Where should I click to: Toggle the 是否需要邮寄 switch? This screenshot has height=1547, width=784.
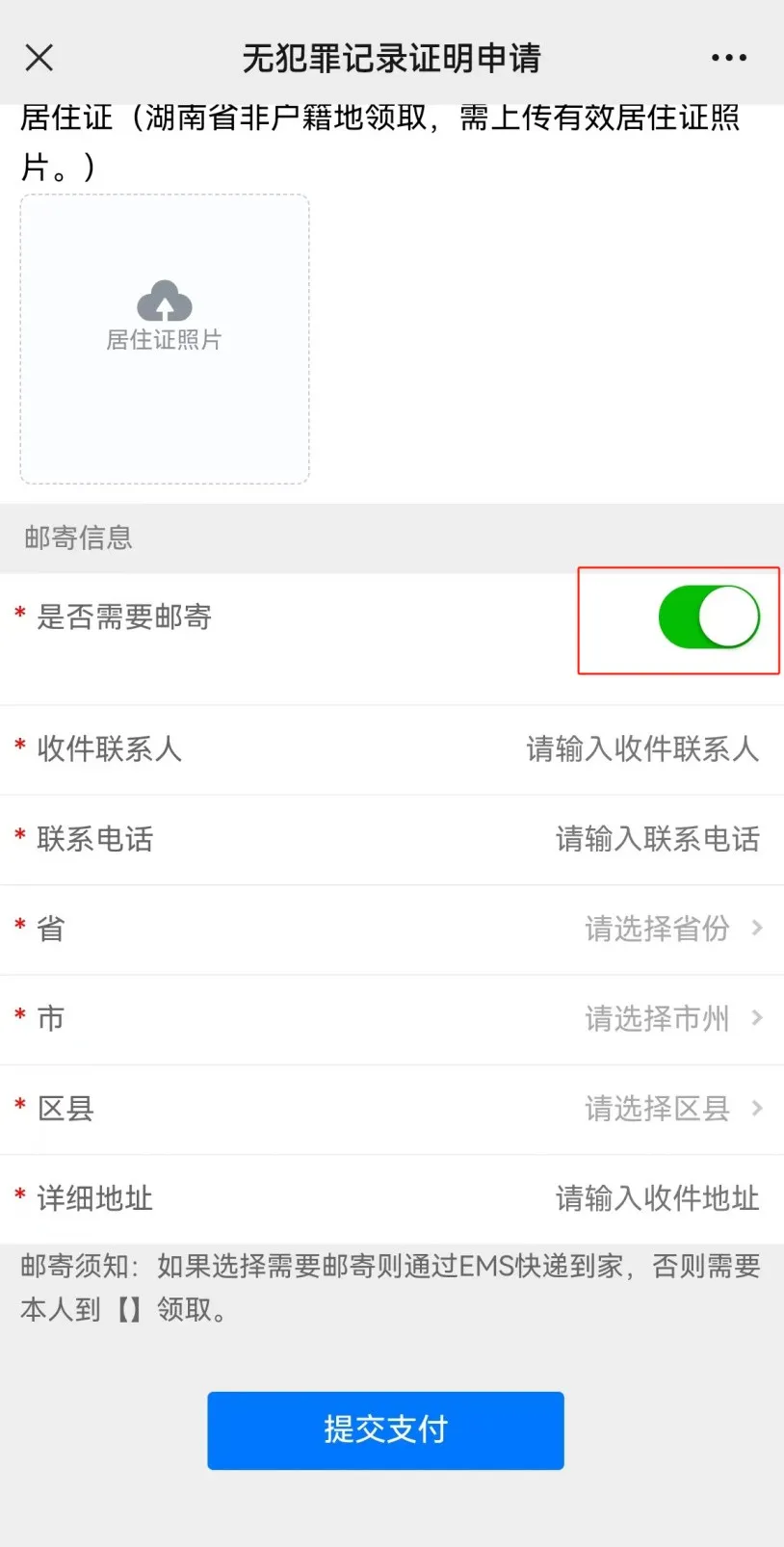click(x=709, y=616)
